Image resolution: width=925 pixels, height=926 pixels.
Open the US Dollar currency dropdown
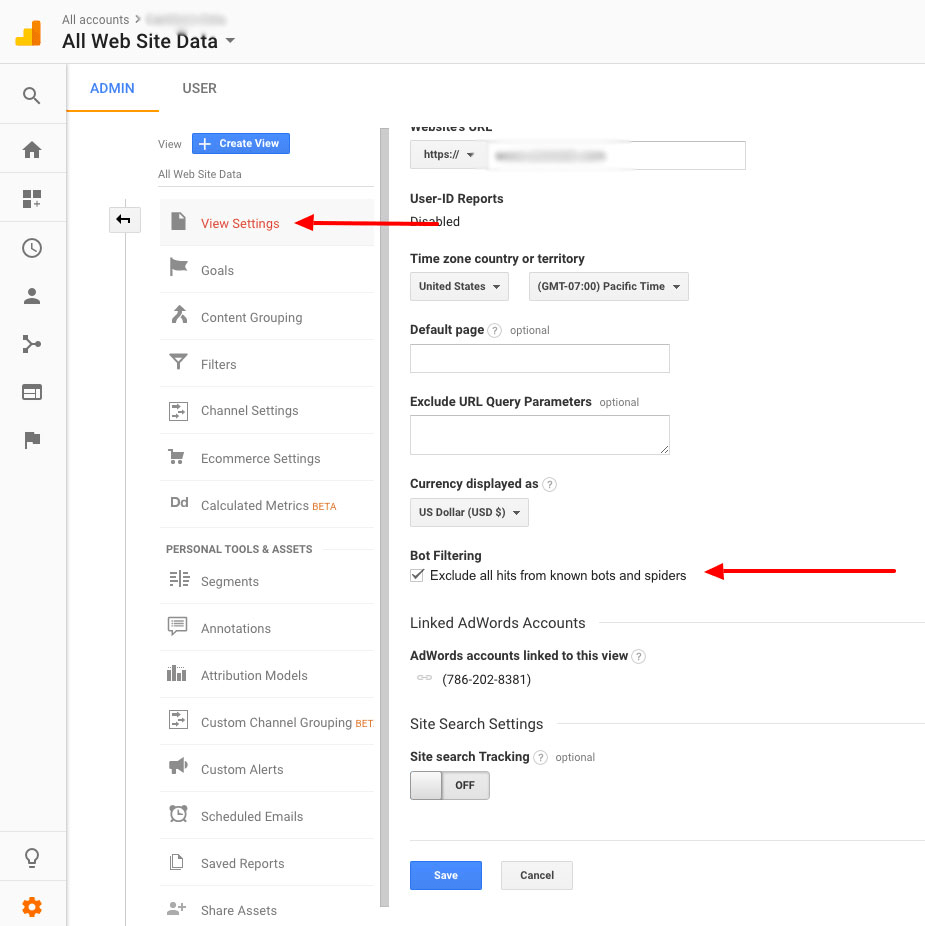pos(468,511)
